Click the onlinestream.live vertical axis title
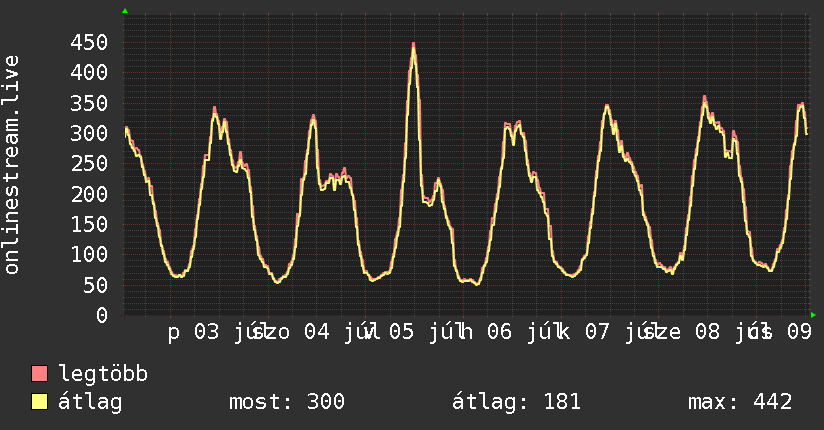The width and height of the screenshot is (824, 430). tap(12, 165)
